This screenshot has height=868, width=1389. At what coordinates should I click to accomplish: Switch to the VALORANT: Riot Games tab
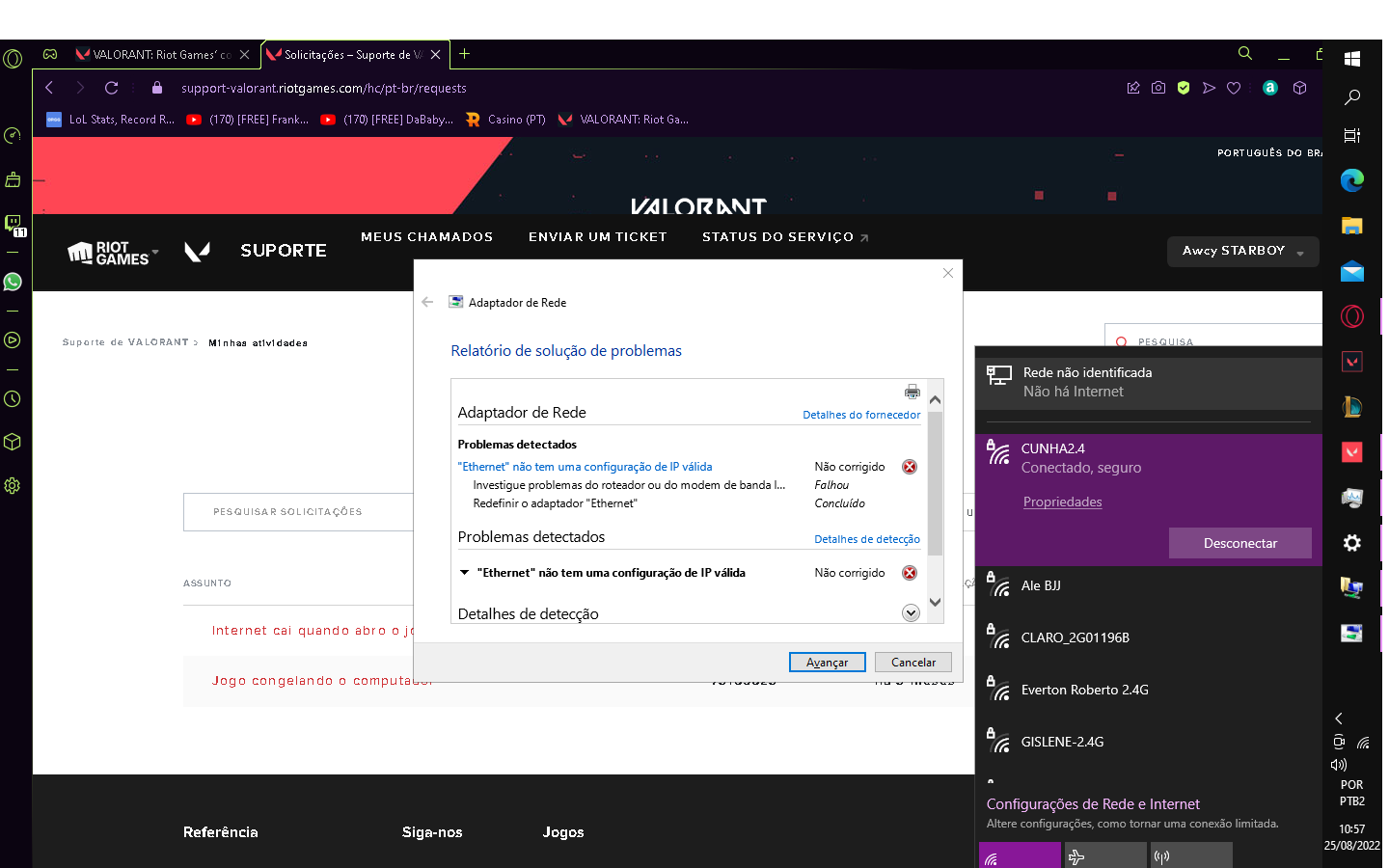point(162,55)
